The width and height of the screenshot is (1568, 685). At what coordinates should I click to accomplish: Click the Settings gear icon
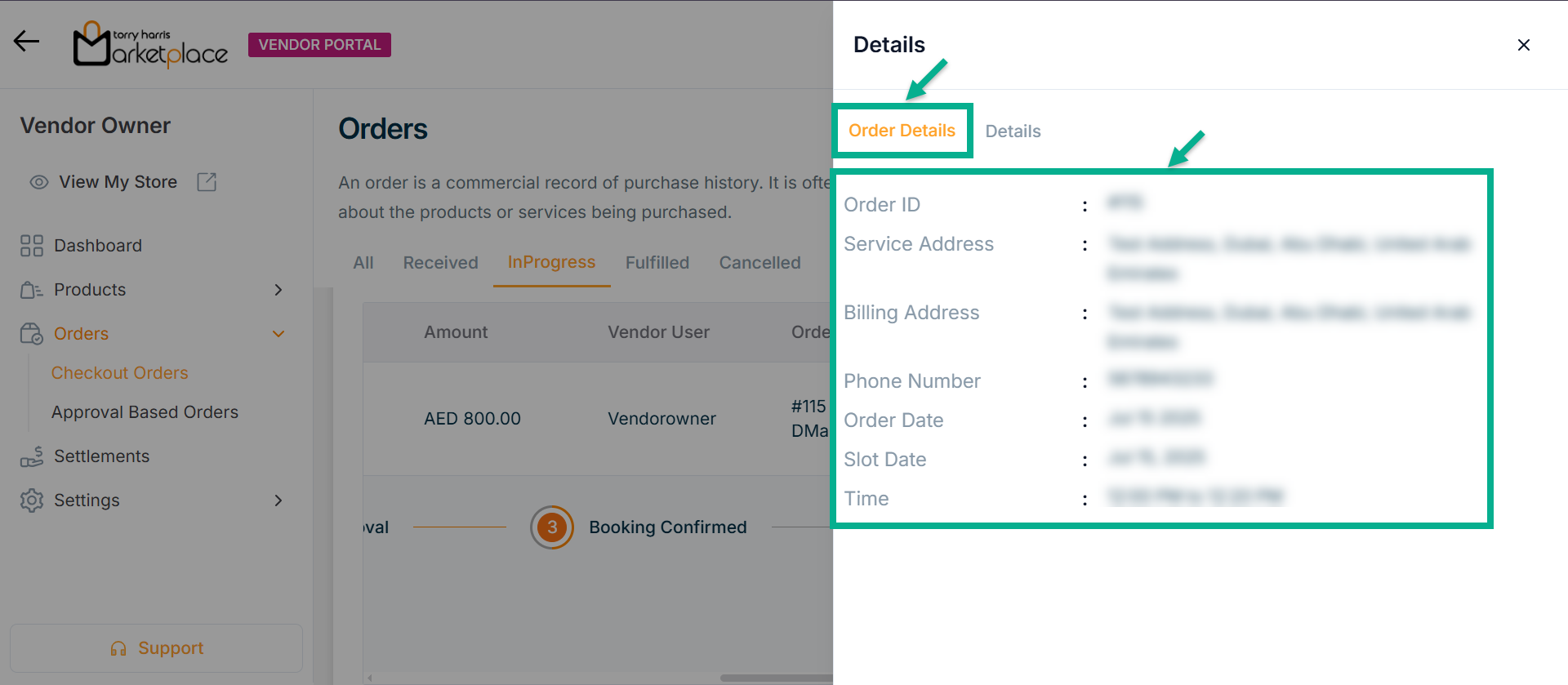tap(32, 500)
